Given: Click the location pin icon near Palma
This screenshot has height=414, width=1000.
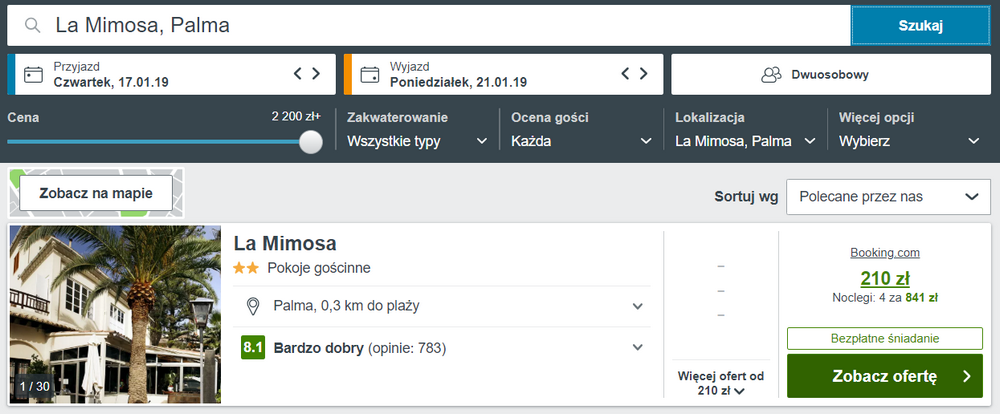Looking at the screenshot, I should pyautogui.click(x=253, y=306).
